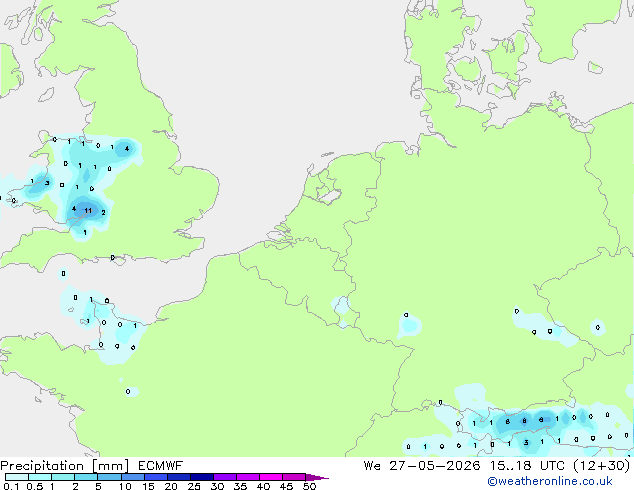Select the magenta 40–45 mm legend swatch
634x490 pixels.
click(271, 477)
